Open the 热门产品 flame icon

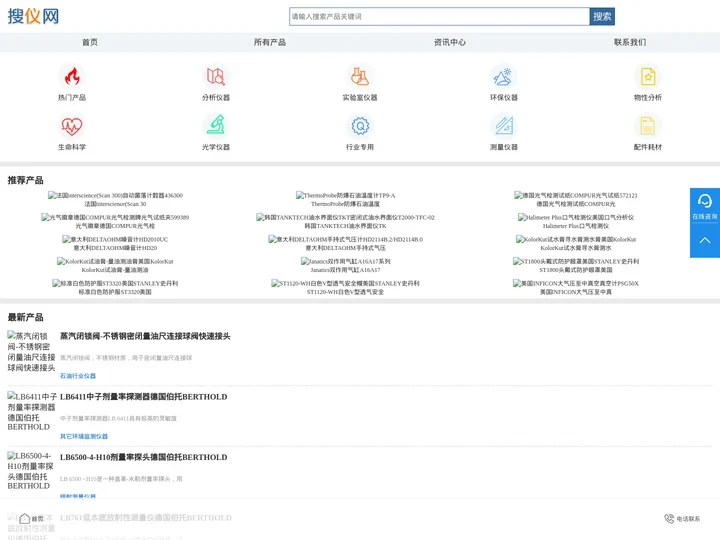click(72, 77)
